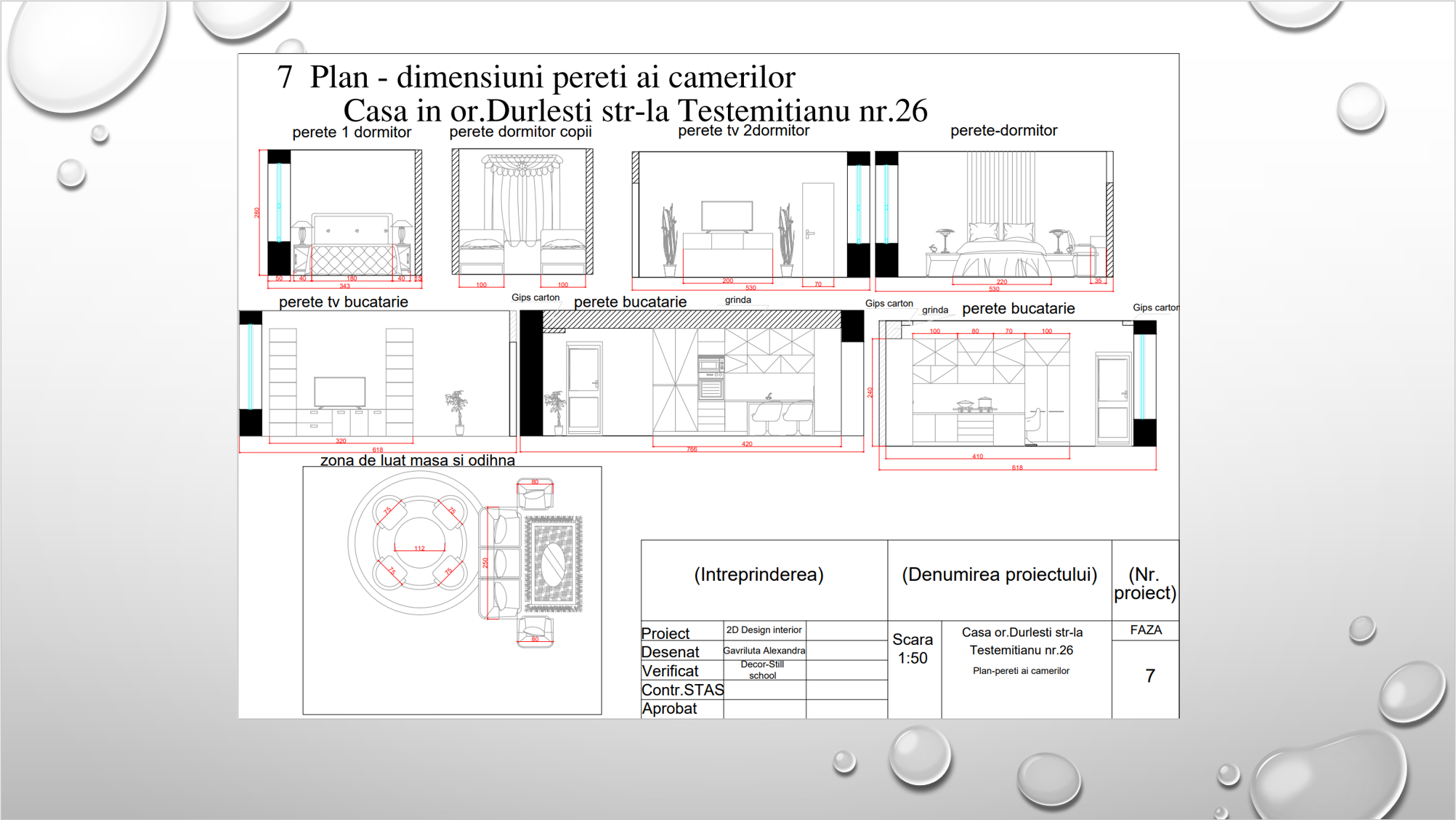
Task: Click "Plan-pereti ai camerilor" in title block
Action: point(1021,671)
